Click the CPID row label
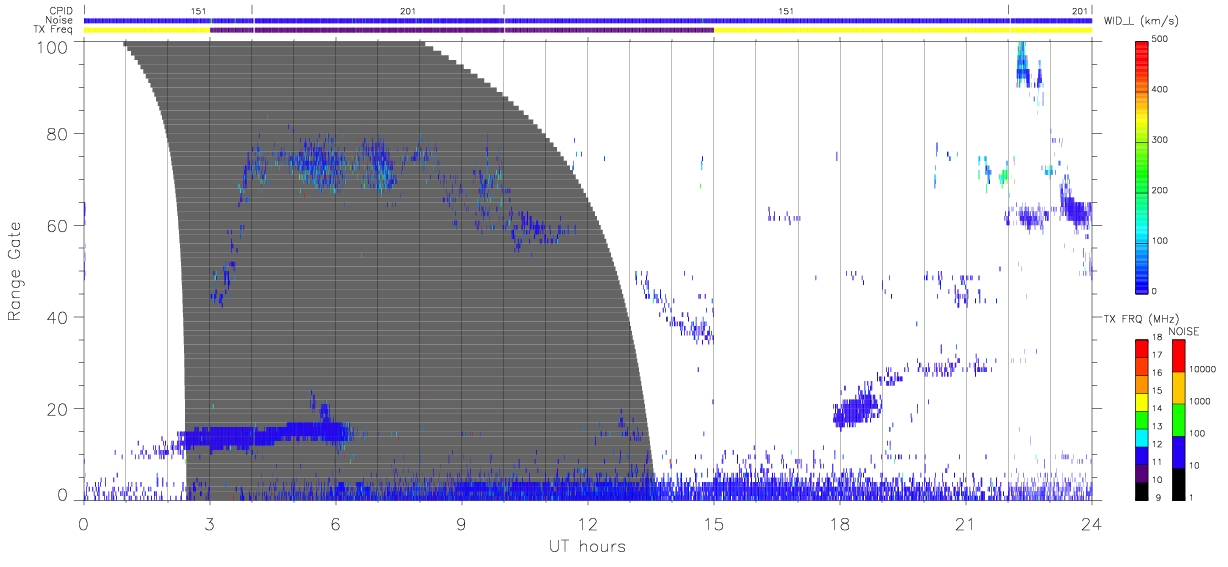 61,11
